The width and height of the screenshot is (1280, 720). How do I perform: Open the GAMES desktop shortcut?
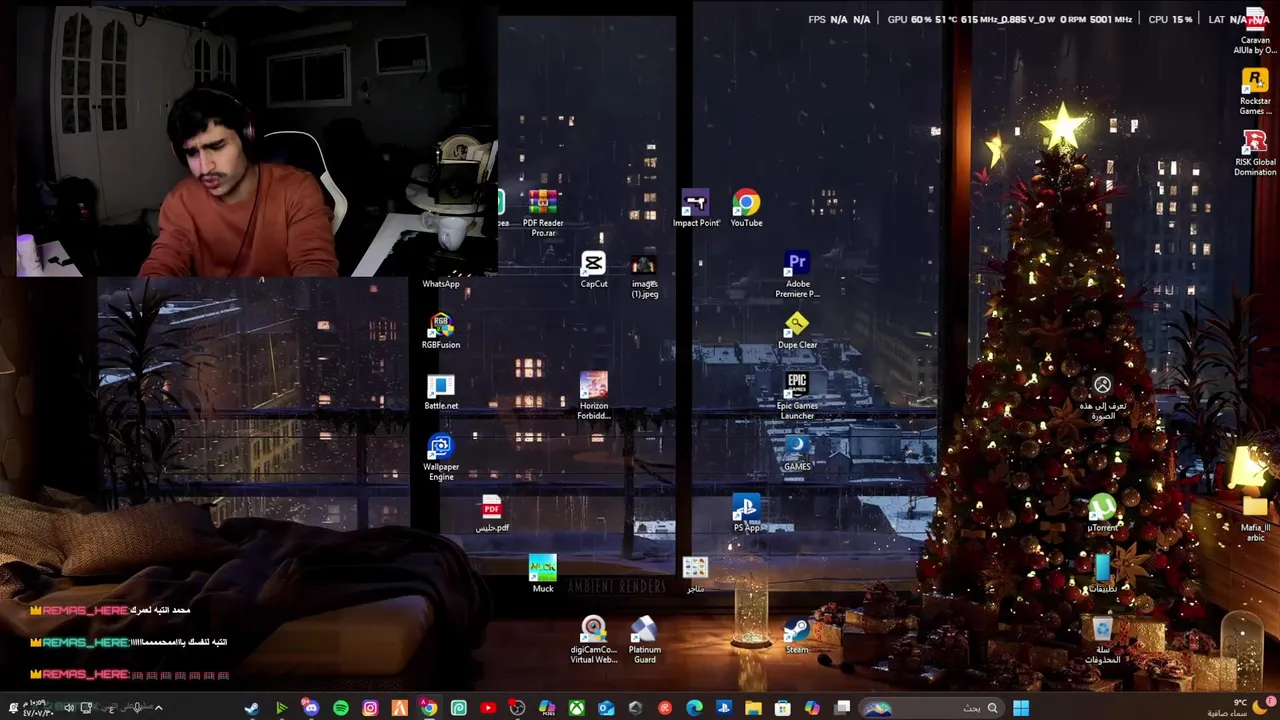(797, 453)
